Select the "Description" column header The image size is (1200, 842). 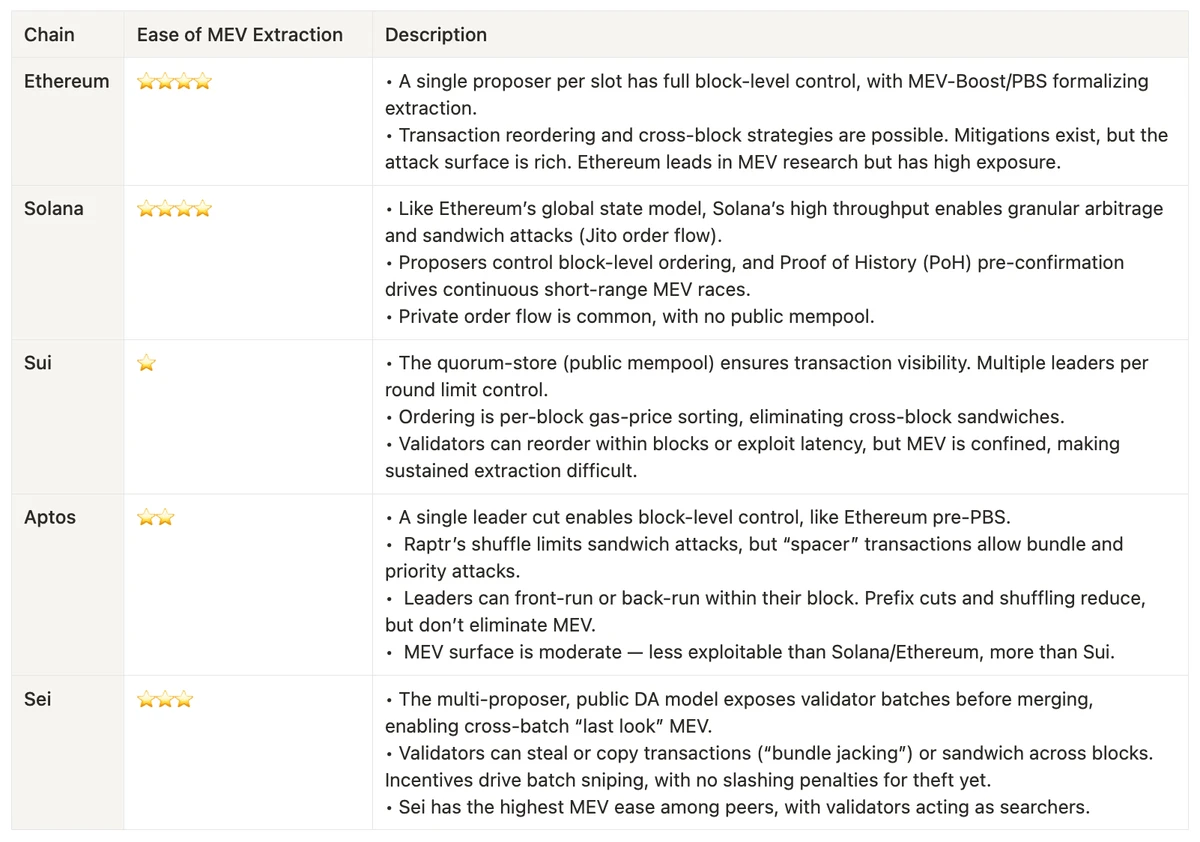[436, 35]
